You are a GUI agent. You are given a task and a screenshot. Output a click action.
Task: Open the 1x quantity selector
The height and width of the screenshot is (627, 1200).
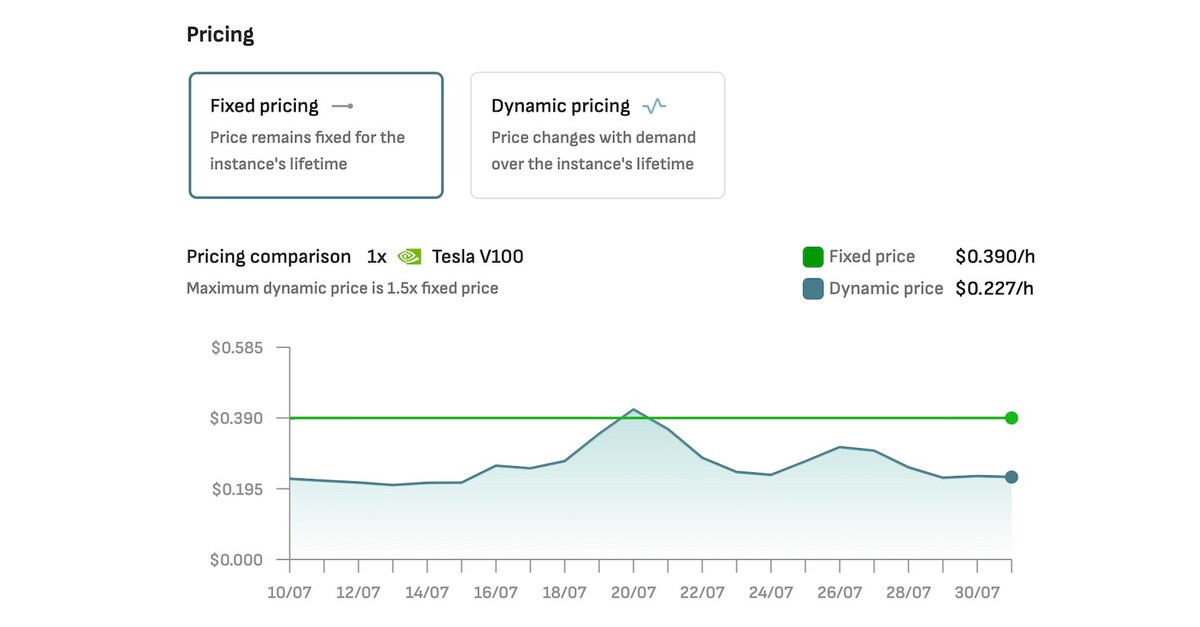(x=377, y=256)
